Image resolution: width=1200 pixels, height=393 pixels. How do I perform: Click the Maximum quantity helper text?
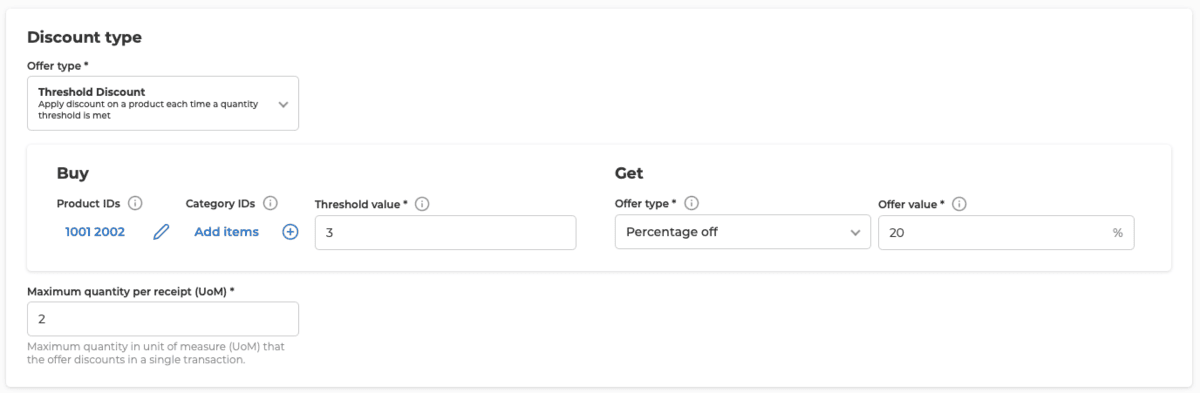[x=157, y=353]
